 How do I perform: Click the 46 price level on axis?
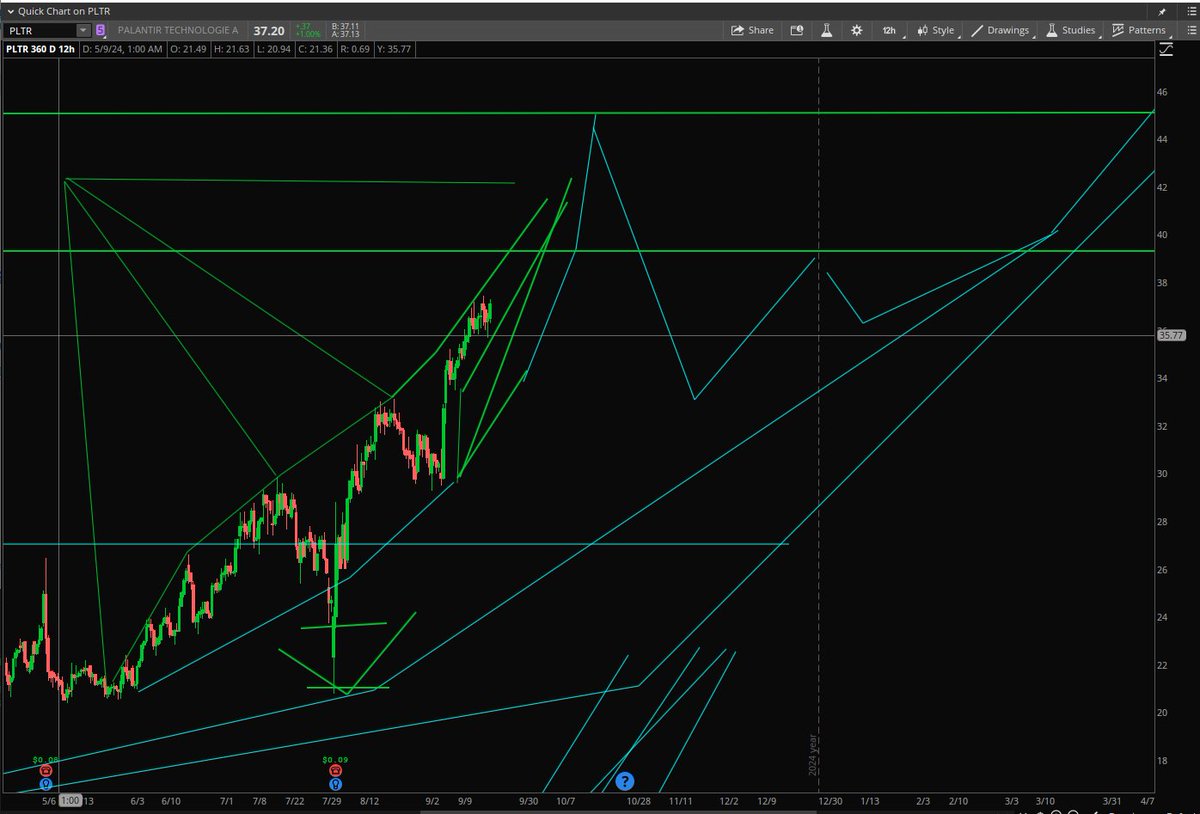click(x=1162, y=91)
